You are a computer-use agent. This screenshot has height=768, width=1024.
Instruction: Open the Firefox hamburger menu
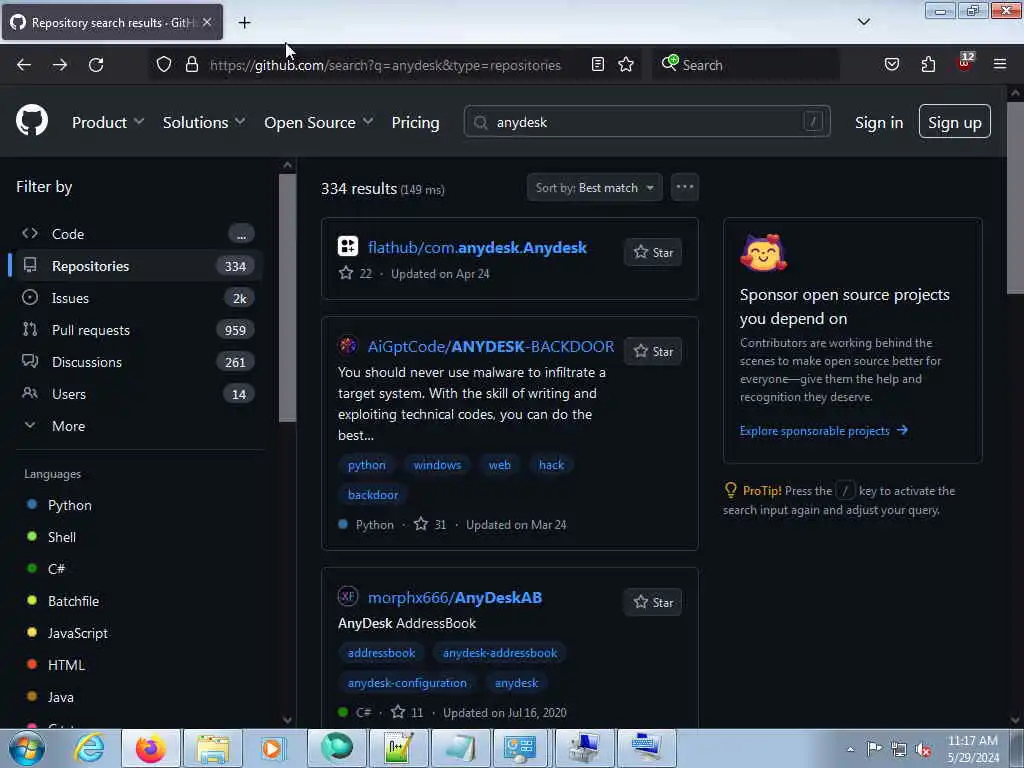[x=1000, y=64]
